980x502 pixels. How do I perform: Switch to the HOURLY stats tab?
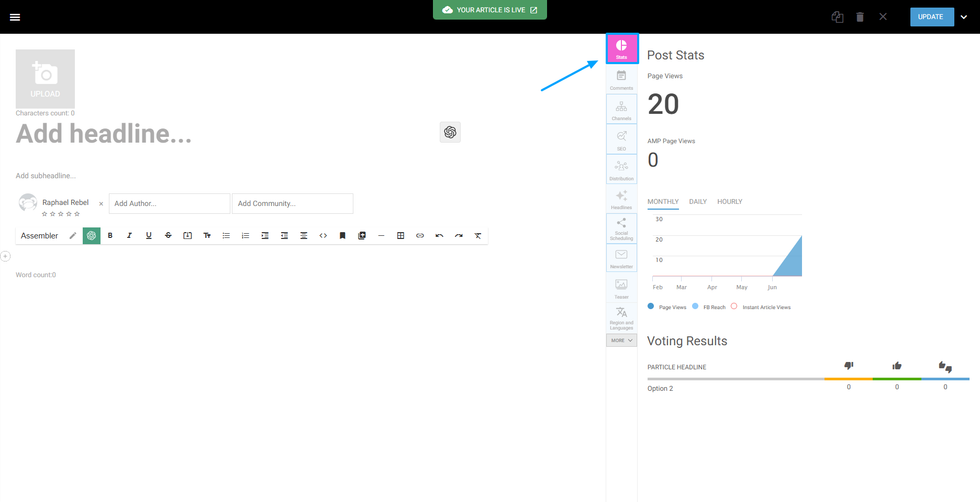pos(730,202)
